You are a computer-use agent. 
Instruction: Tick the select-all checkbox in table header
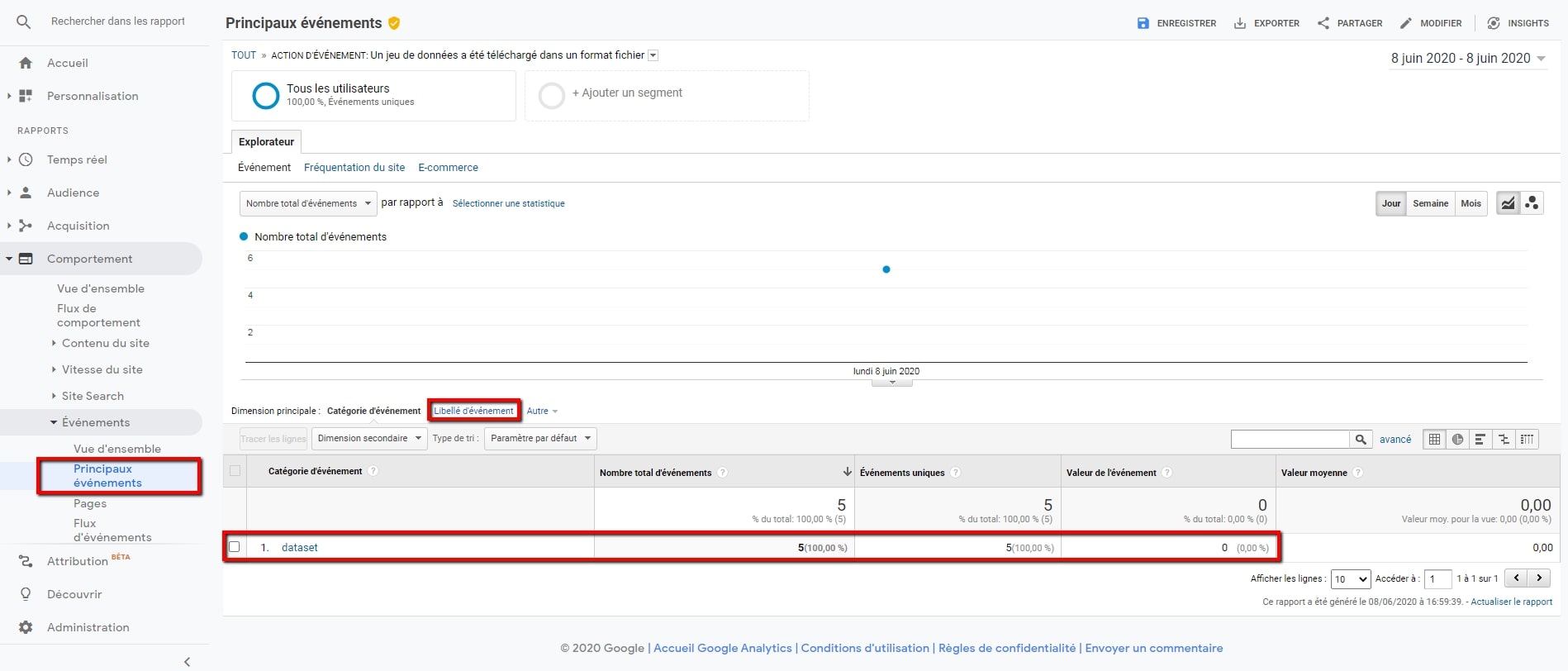[235, 471]
